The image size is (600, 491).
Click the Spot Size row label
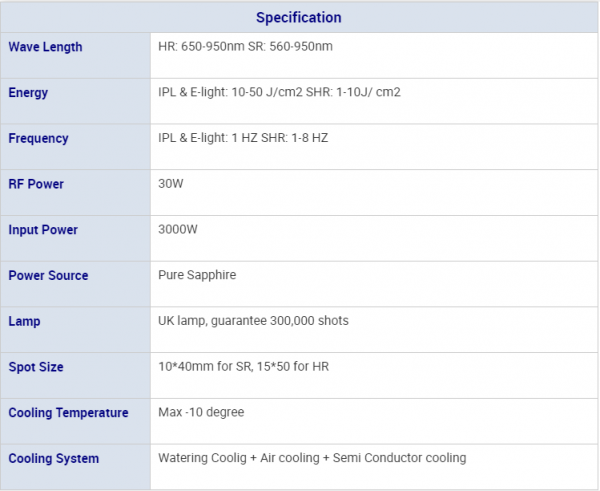pyautogui.click(x=36, y=367)
